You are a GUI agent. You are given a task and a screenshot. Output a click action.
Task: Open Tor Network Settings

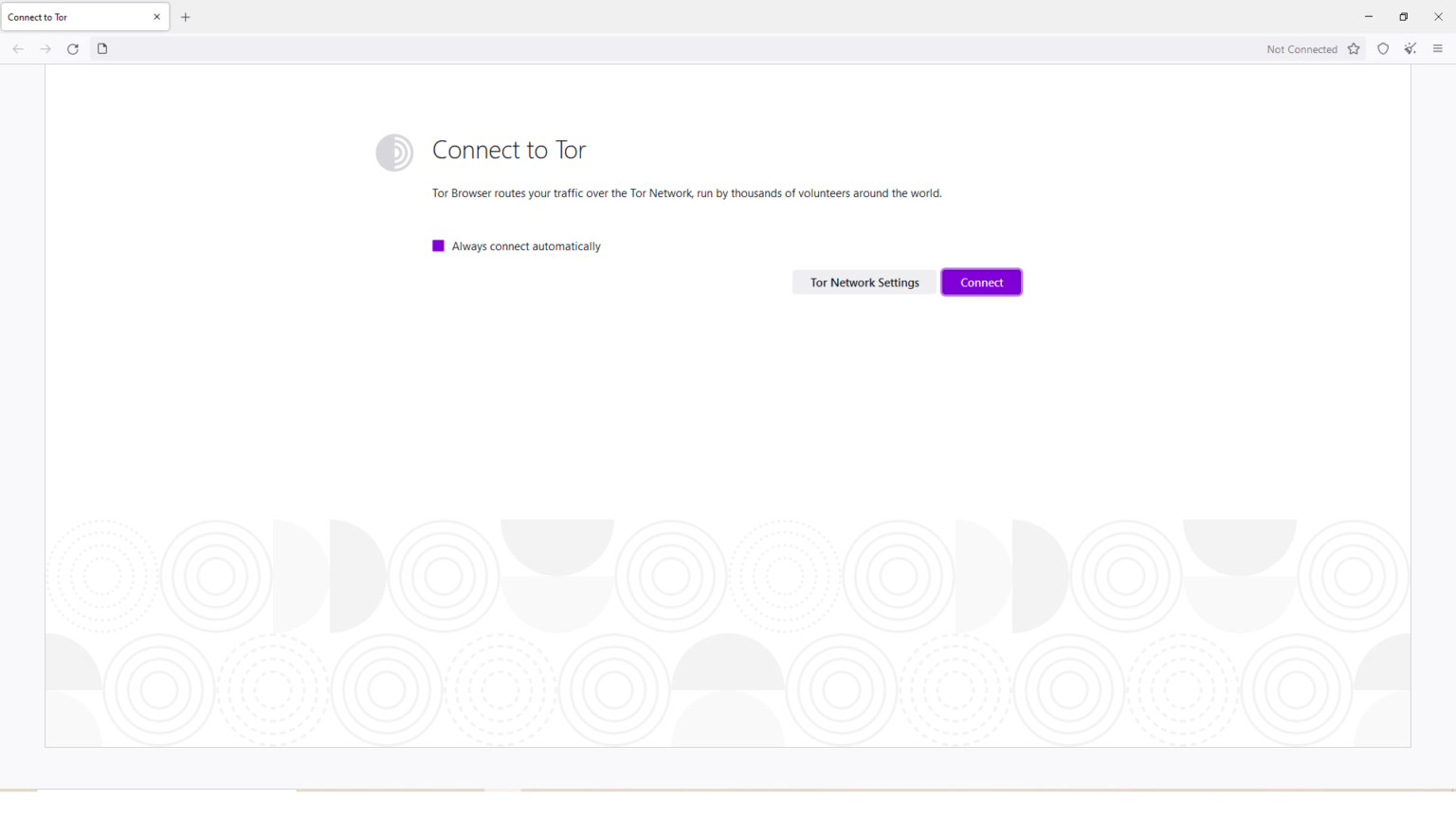tap(864, 282)
